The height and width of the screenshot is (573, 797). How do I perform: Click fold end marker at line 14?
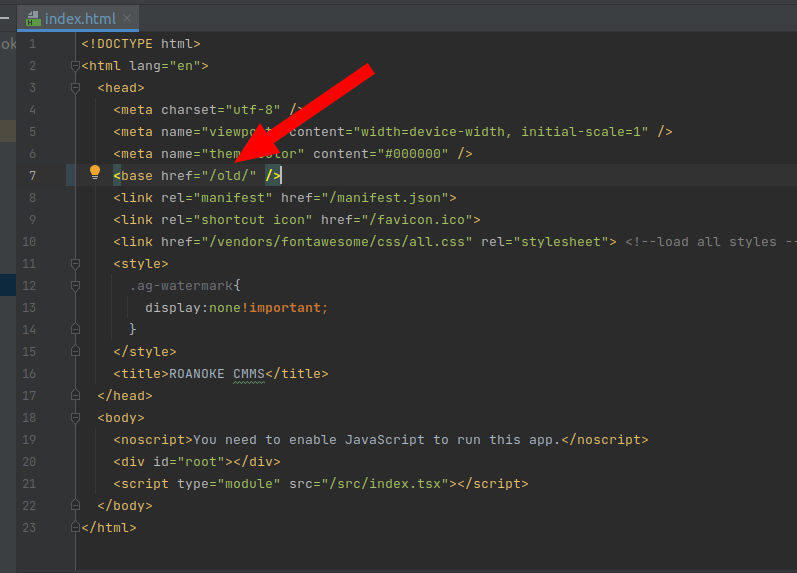point(75,329)
